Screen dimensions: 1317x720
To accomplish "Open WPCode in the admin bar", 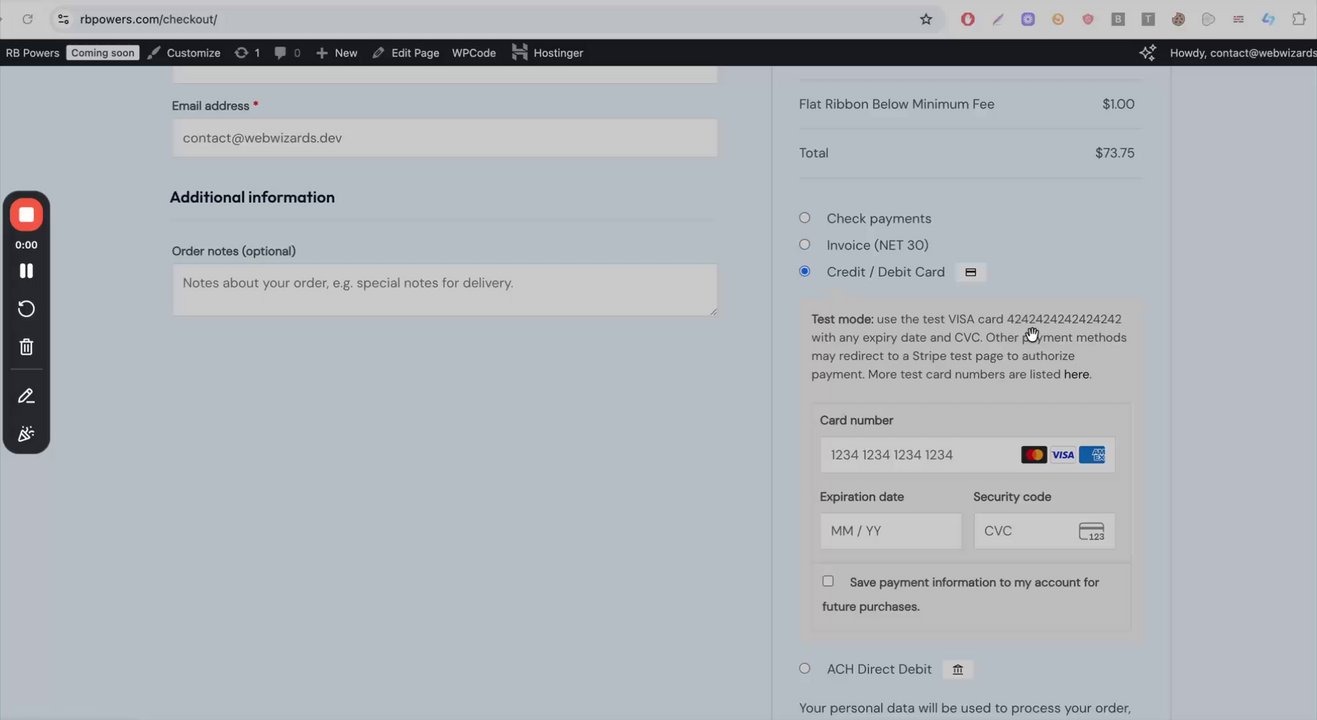I will tap(474, 53).
